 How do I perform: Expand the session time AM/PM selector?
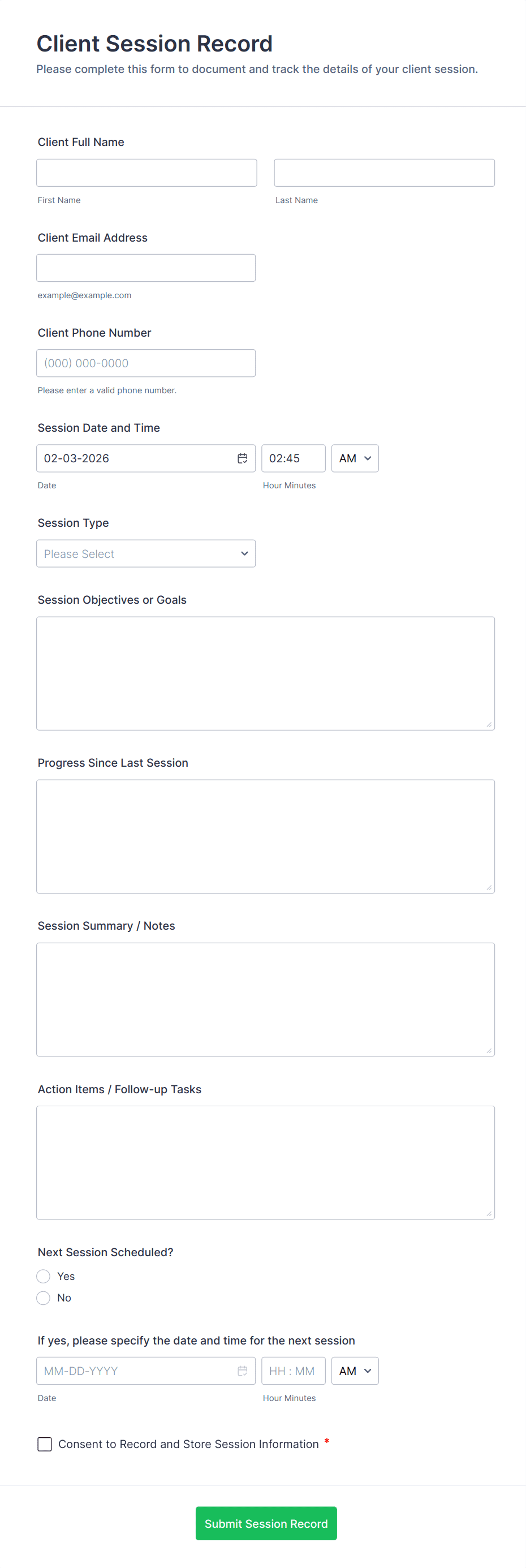tap(355, 458)
